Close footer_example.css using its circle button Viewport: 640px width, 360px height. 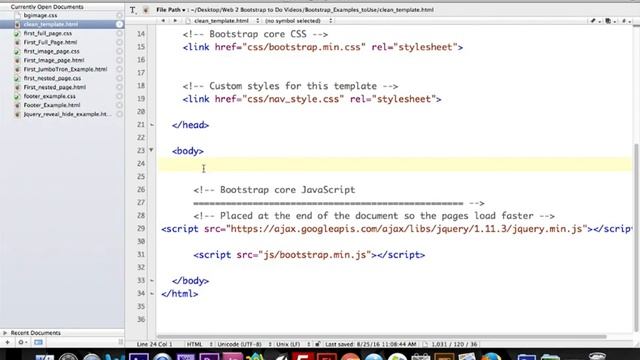click(119, 96)
